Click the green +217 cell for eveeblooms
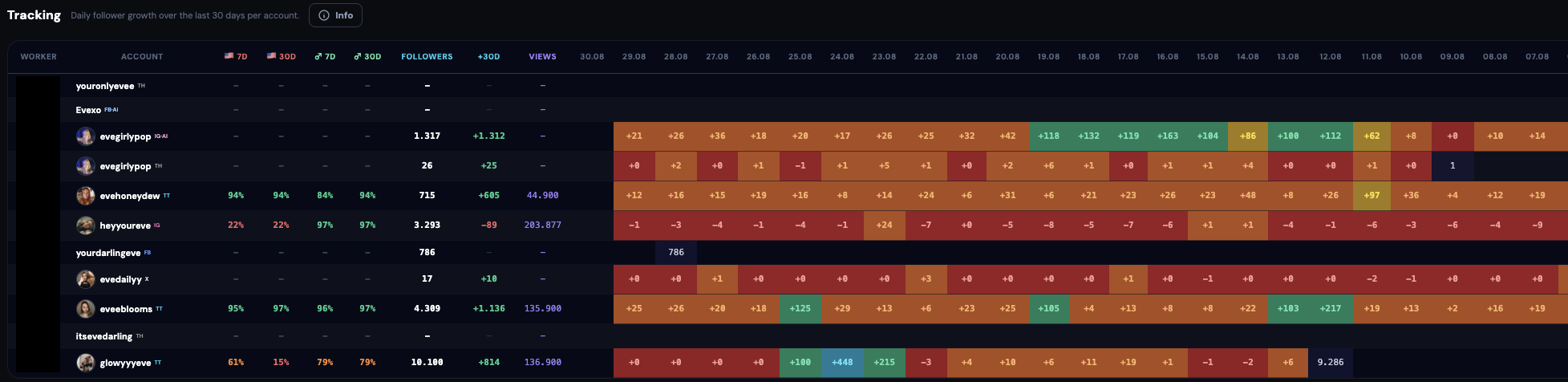 pyautogui.click(x=1330, y=309)
